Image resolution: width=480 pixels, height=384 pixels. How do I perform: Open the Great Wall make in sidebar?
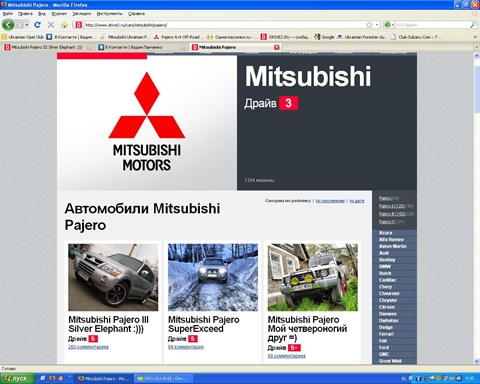[x=390, y=361]
